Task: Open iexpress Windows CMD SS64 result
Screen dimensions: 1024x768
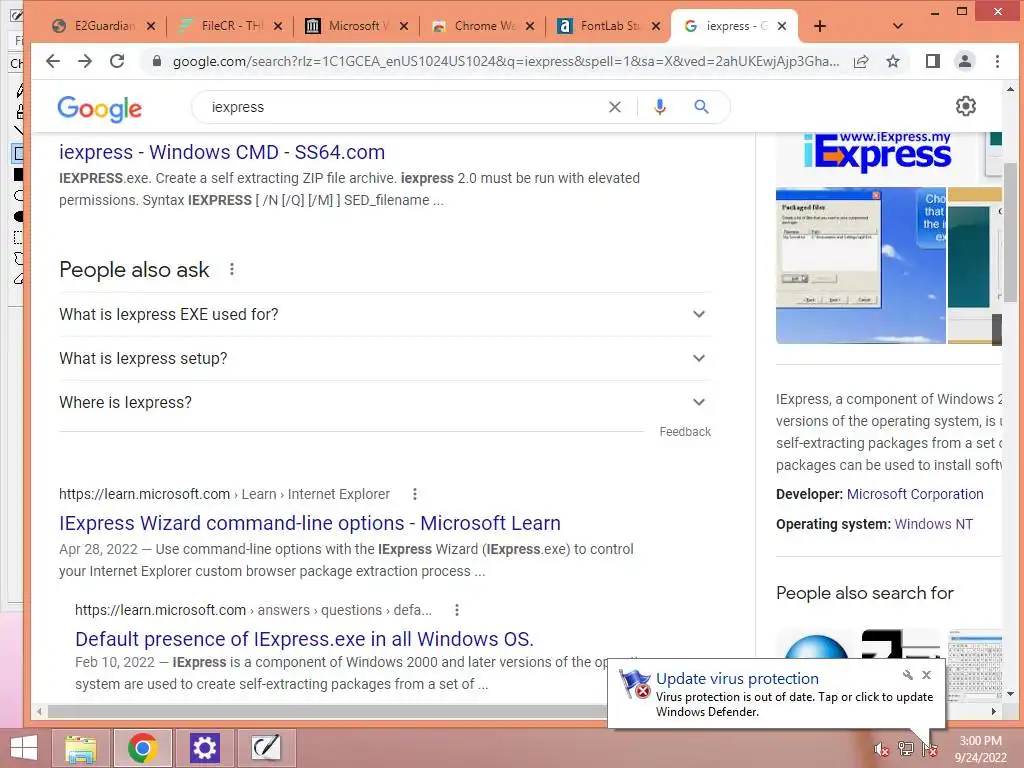Action: pos(222,152)
